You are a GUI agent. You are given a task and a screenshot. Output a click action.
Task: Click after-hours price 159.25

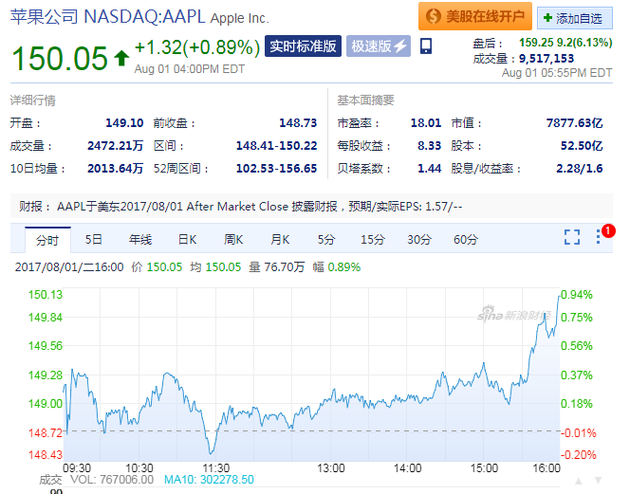[x=536, y=42]
